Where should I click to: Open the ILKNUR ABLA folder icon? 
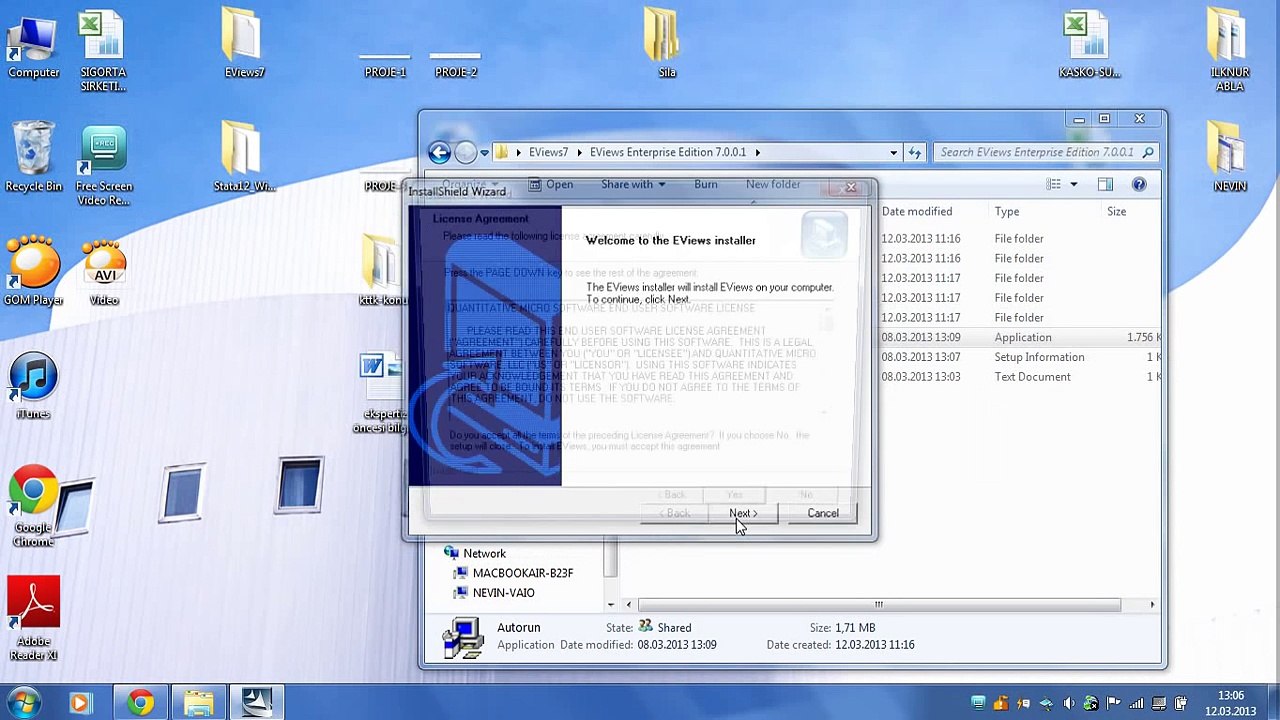[x=1229, y=50]
